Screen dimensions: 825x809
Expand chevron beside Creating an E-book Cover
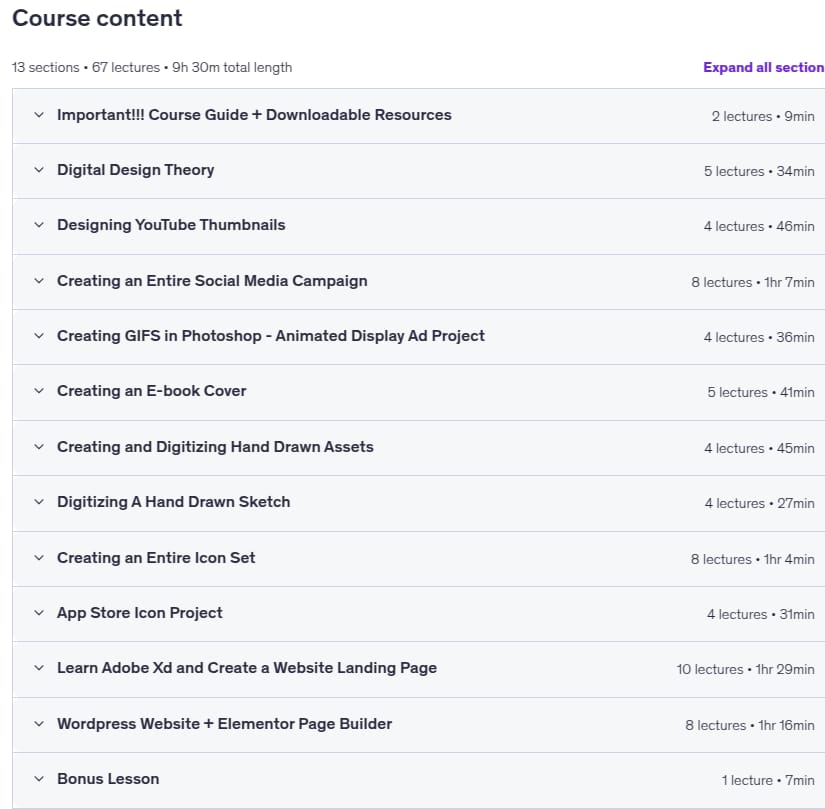pos(39,390)
